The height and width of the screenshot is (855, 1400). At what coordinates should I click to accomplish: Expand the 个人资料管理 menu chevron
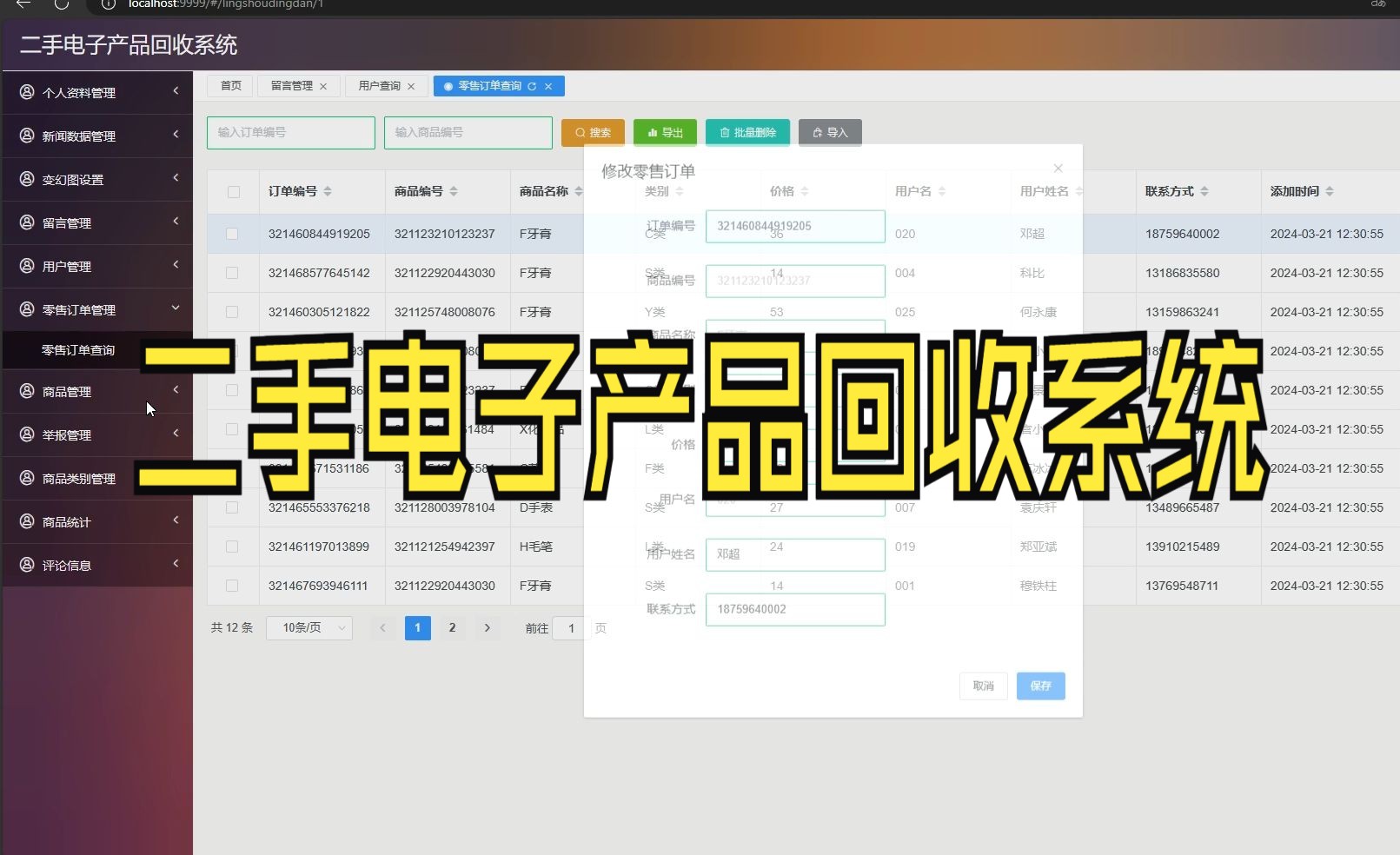[x=176, y=90]
